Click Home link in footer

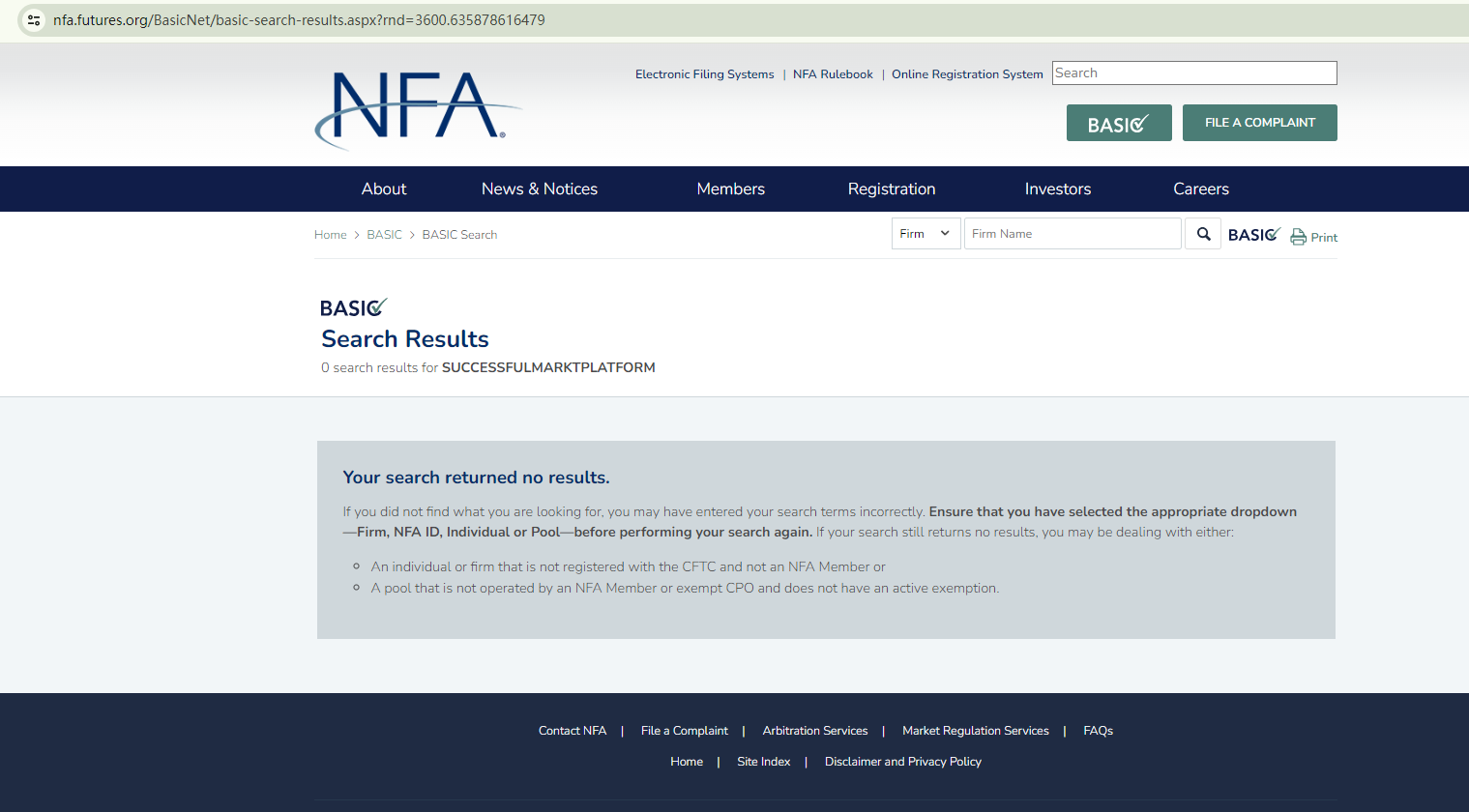click(687, 762)
